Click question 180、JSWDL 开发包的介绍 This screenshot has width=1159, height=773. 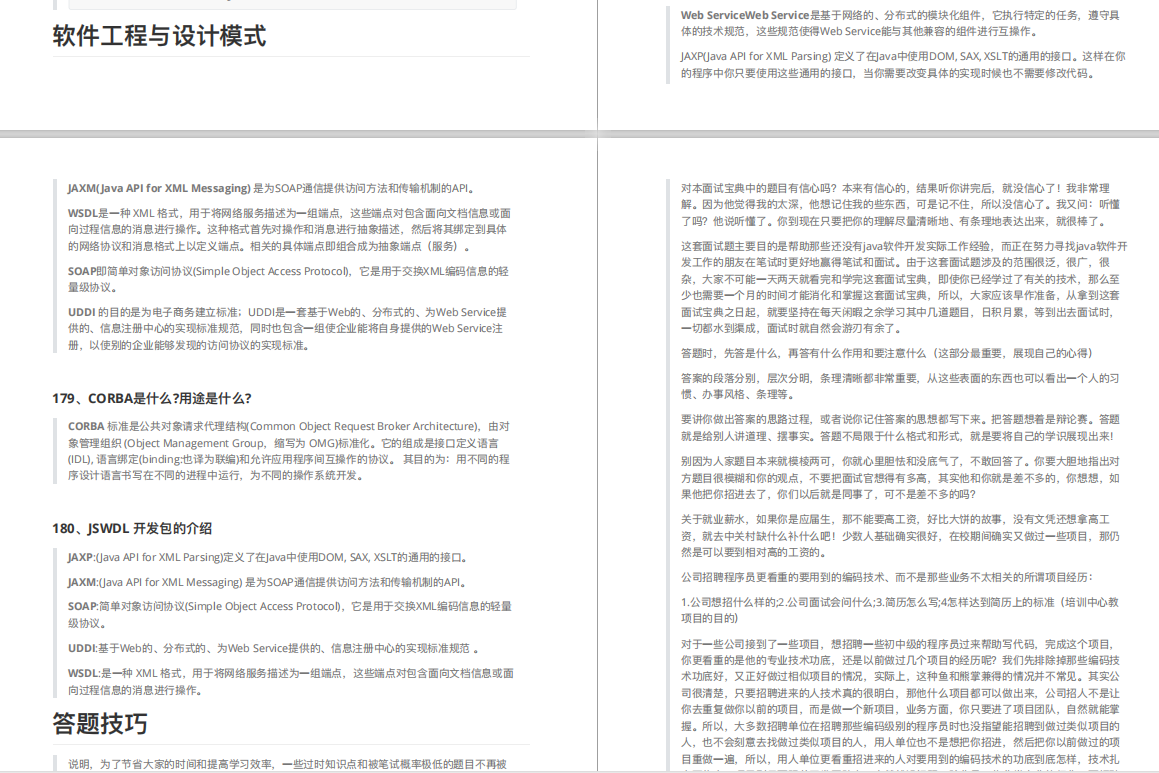(132, 528)
